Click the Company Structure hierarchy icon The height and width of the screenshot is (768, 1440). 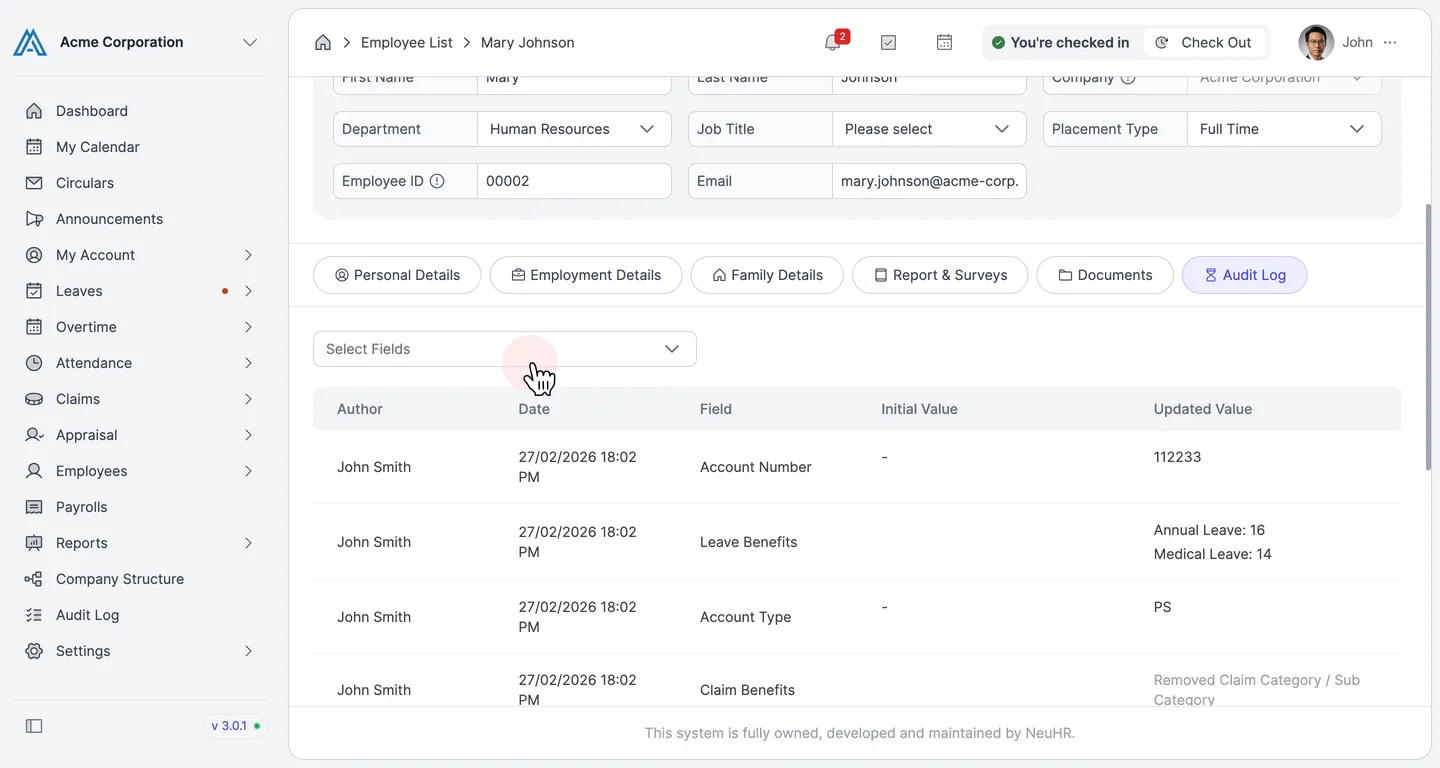pos(34,579)
